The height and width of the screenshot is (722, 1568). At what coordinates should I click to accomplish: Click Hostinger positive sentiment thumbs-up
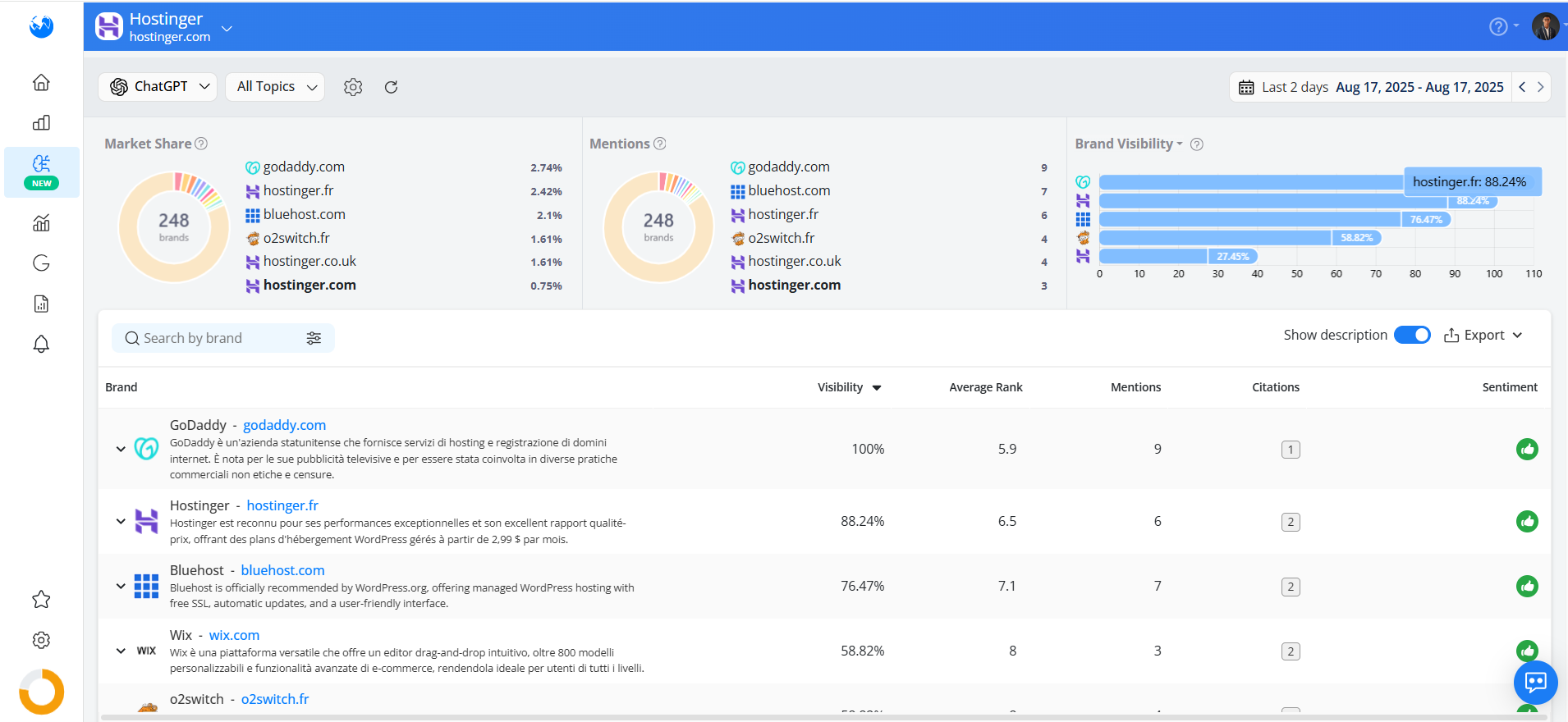pos(1527,521)
